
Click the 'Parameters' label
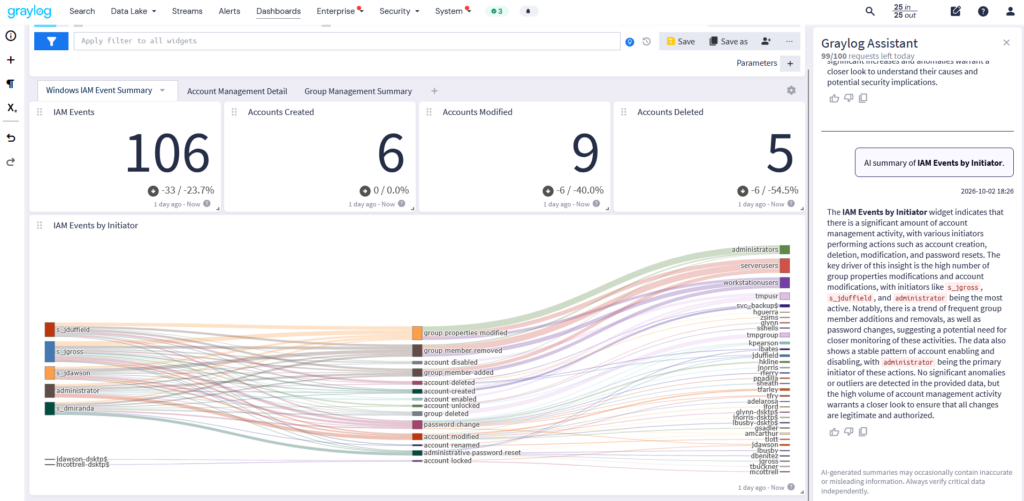click(x=756, y=63)
